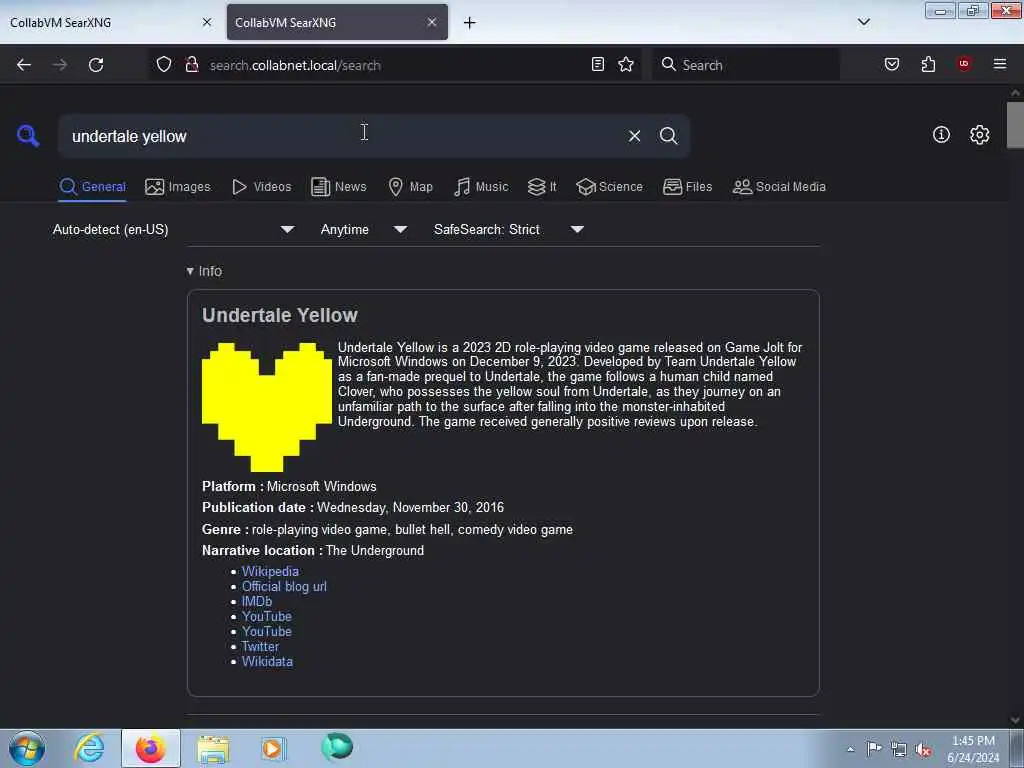This screenshot has height=768, width=1024.
Task: Open the Wikipedia link
Action: [x=270, y=571]
